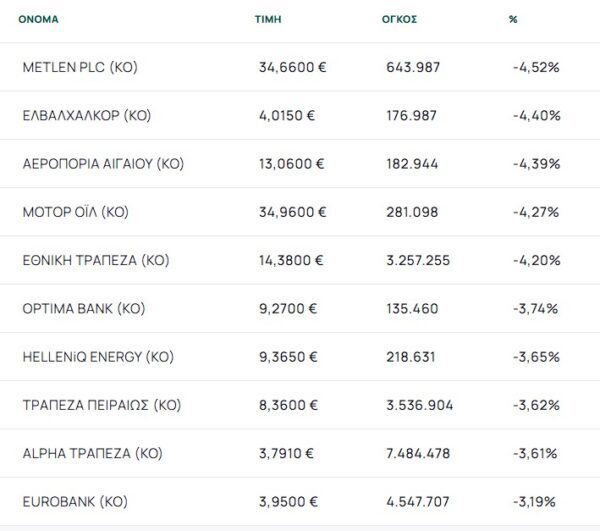Open ΜΟΤΟΡ ΟΪΛ (ΚΟ) stock
This screenshot has width=600, height=531.
click(76, 212)
